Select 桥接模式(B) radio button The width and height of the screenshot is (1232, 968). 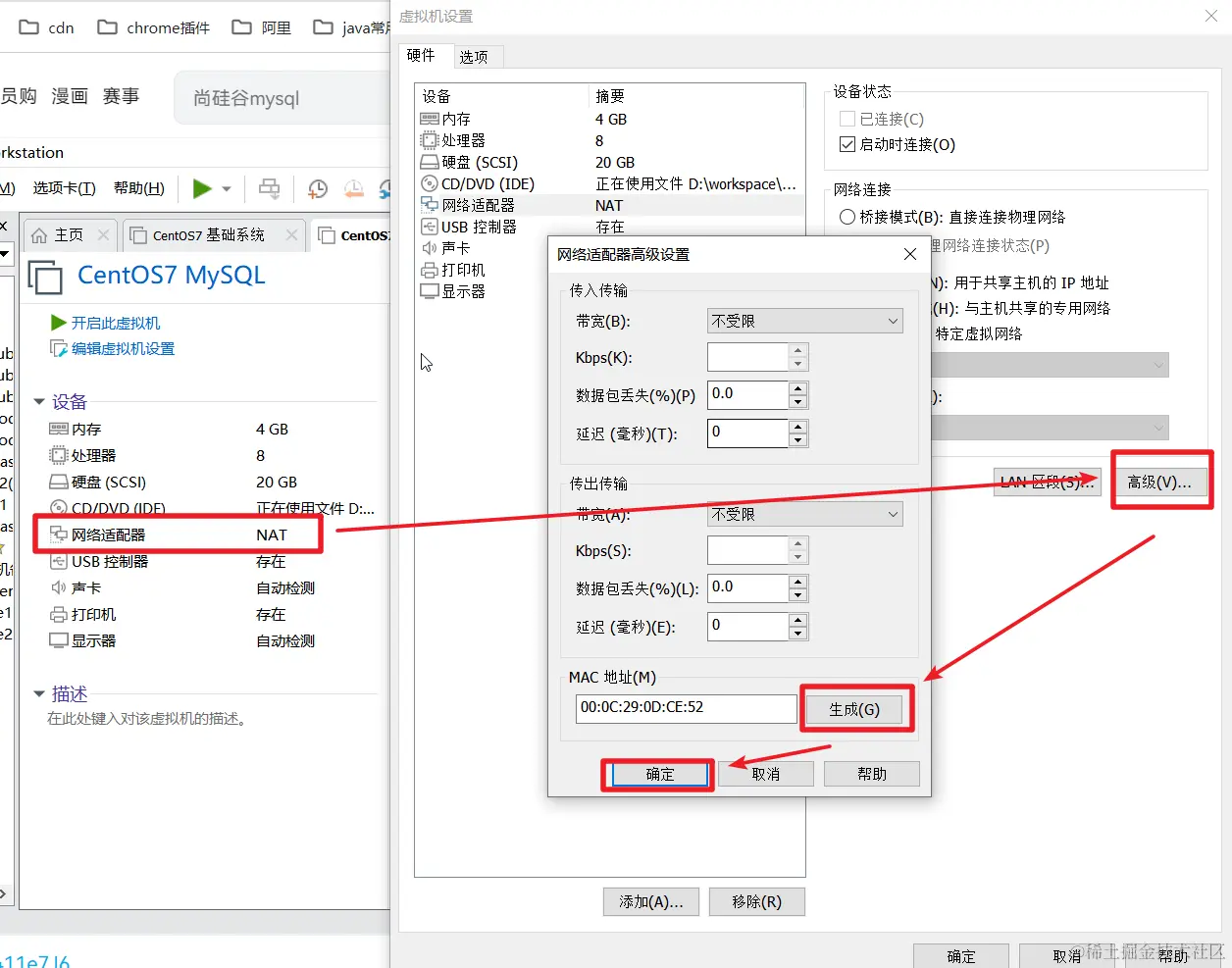click(x=847, y=217)
